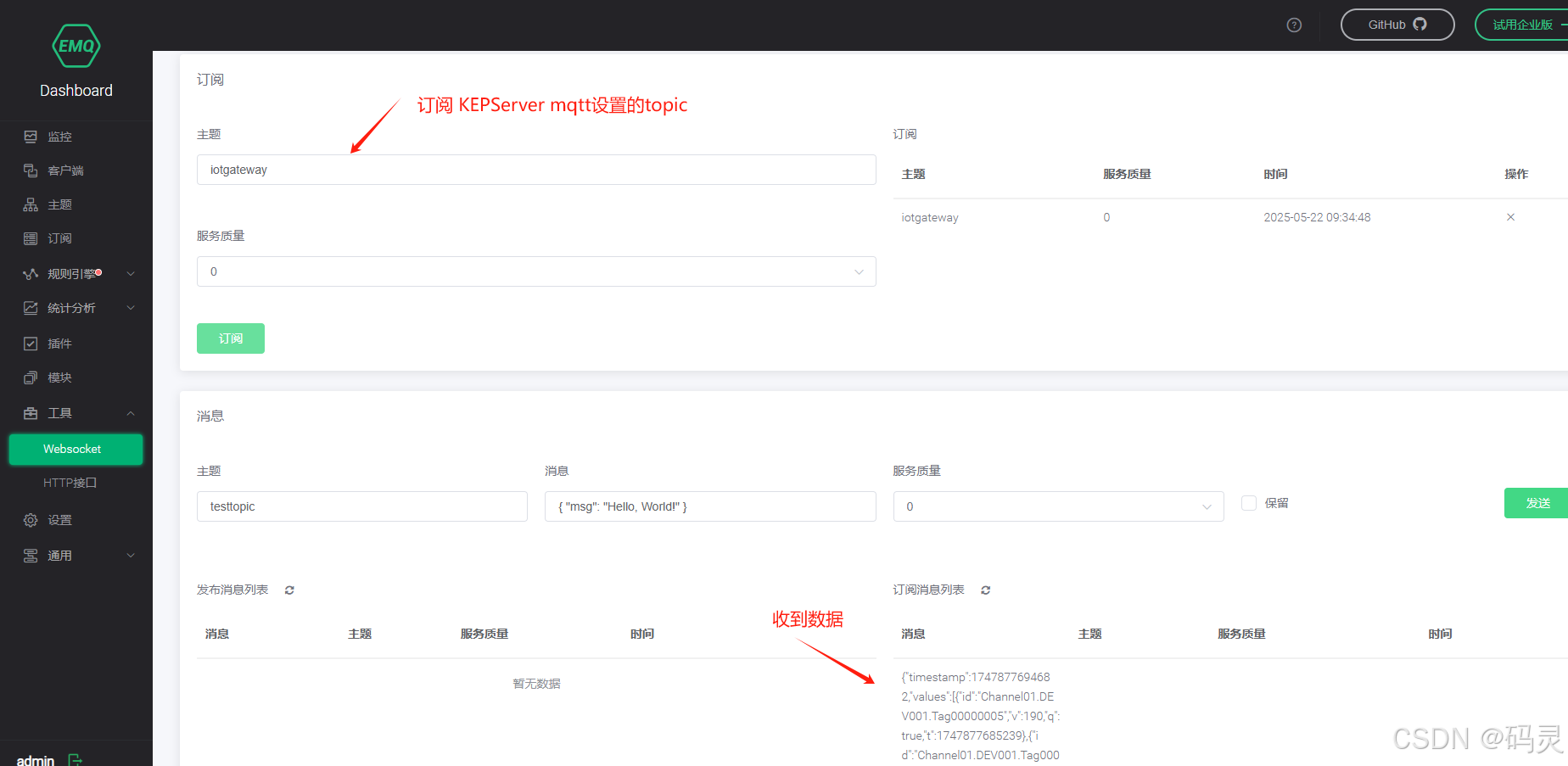Viewport: 1568px width, 766px height.
Task: Click the tools (工具) toolbox icon
Action: (x=31, y=413)
